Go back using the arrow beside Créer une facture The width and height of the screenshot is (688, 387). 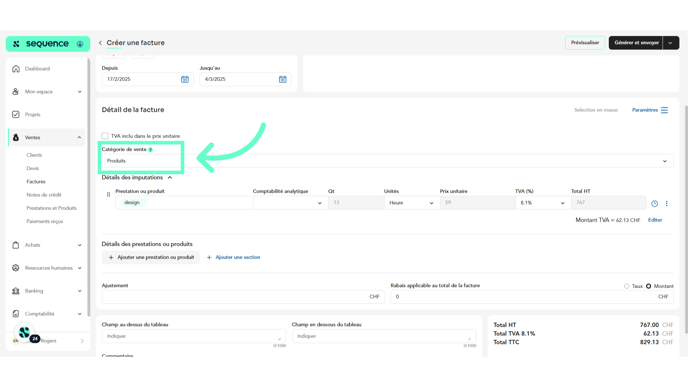click(100, 43)
